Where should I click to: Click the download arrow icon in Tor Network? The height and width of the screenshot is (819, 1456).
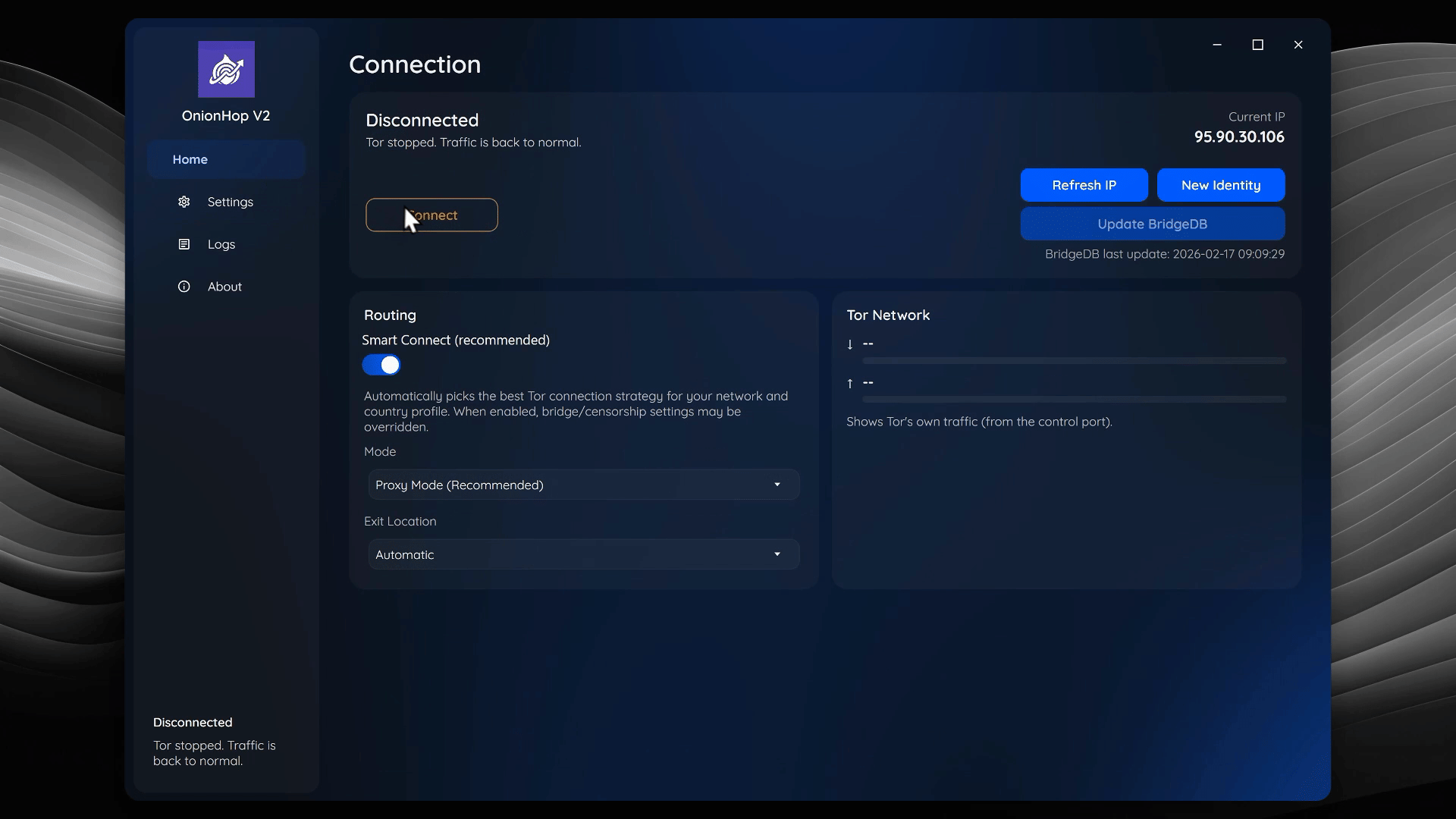850,344
